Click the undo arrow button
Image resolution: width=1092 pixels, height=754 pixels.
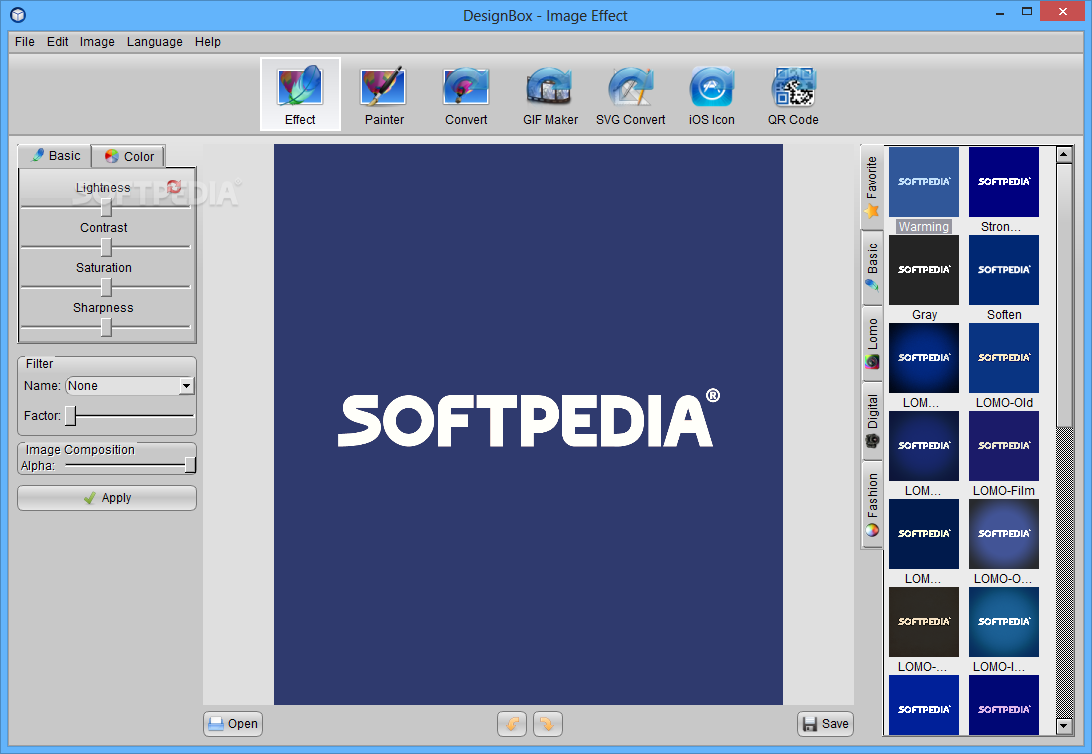(x=512, y=723)
